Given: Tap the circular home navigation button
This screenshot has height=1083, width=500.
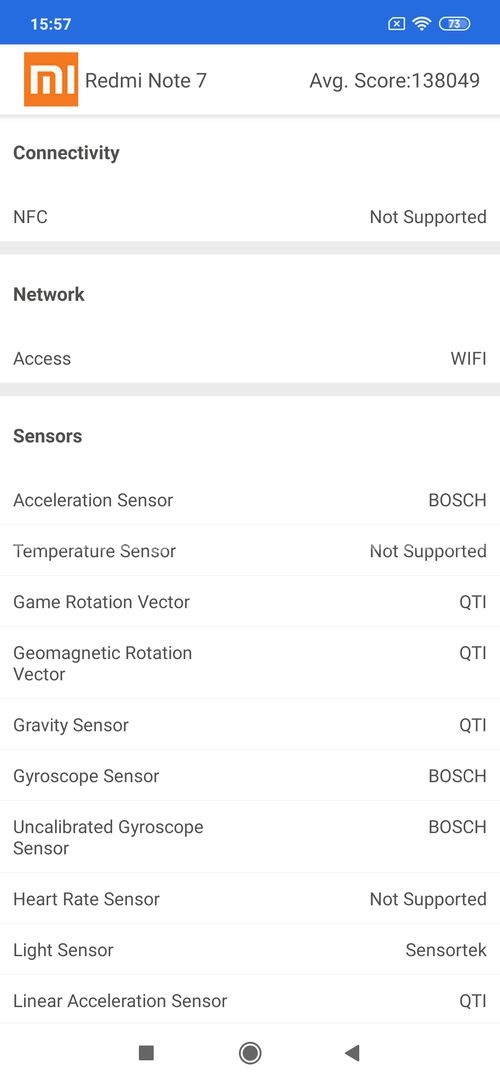Looking at the screenshot, I should [x=249, y=1053].
